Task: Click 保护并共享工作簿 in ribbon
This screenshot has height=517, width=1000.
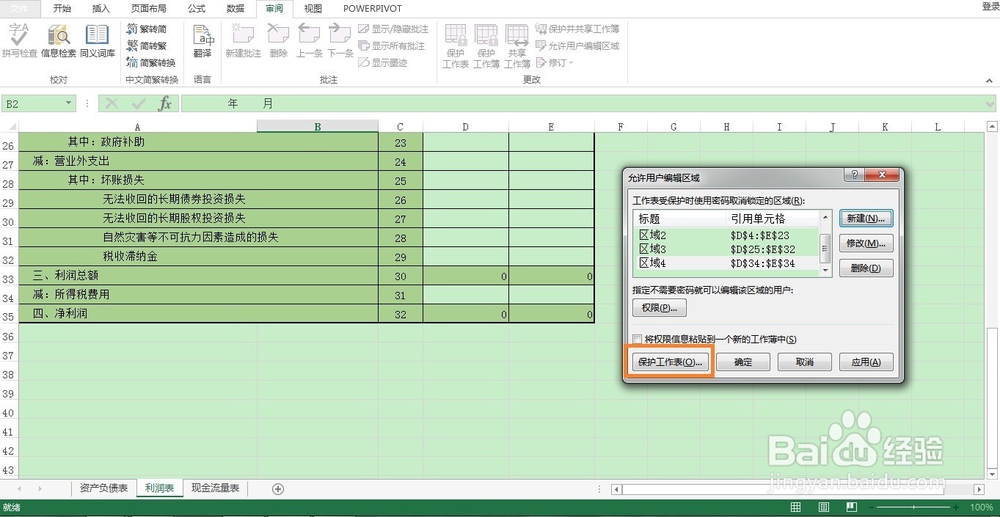Action: click(x=577, y=29)
